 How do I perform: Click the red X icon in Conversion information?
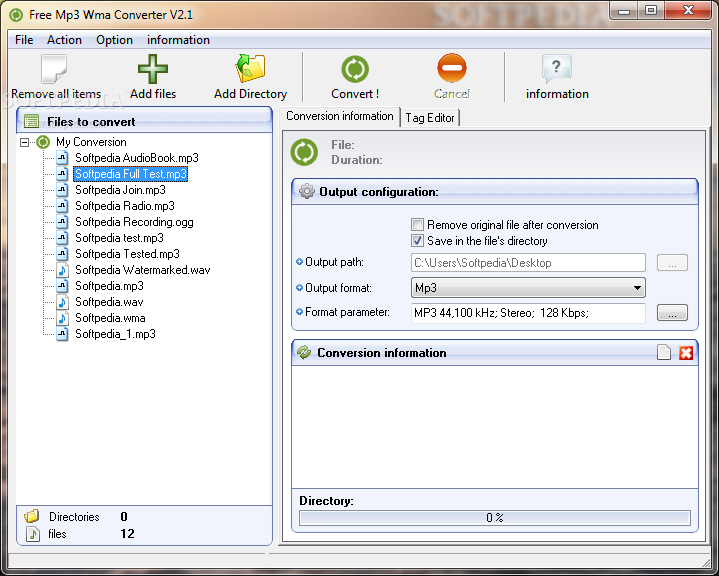click(x=686, y=353)
